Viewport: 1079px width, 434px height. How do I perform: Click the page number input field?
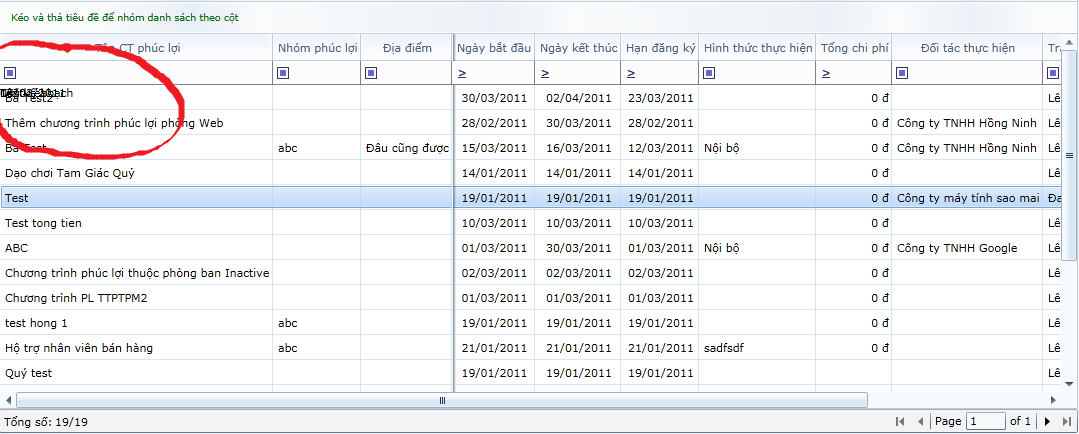pyautogui.click(x=985, y=422)
